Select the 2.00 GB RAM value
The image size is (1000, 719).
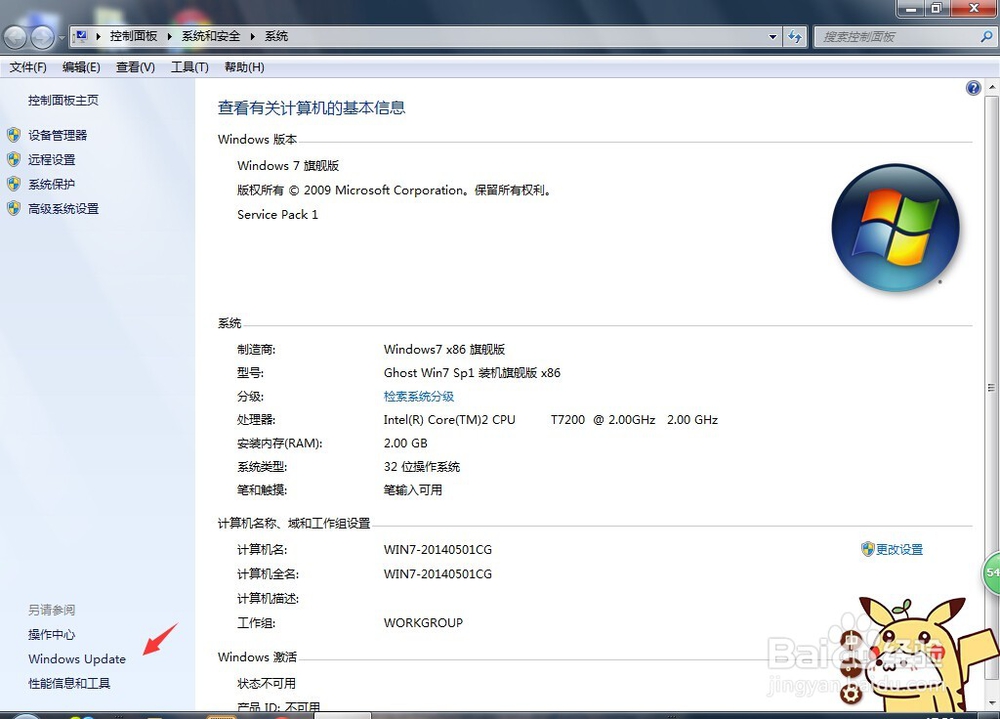coord(406,443)
